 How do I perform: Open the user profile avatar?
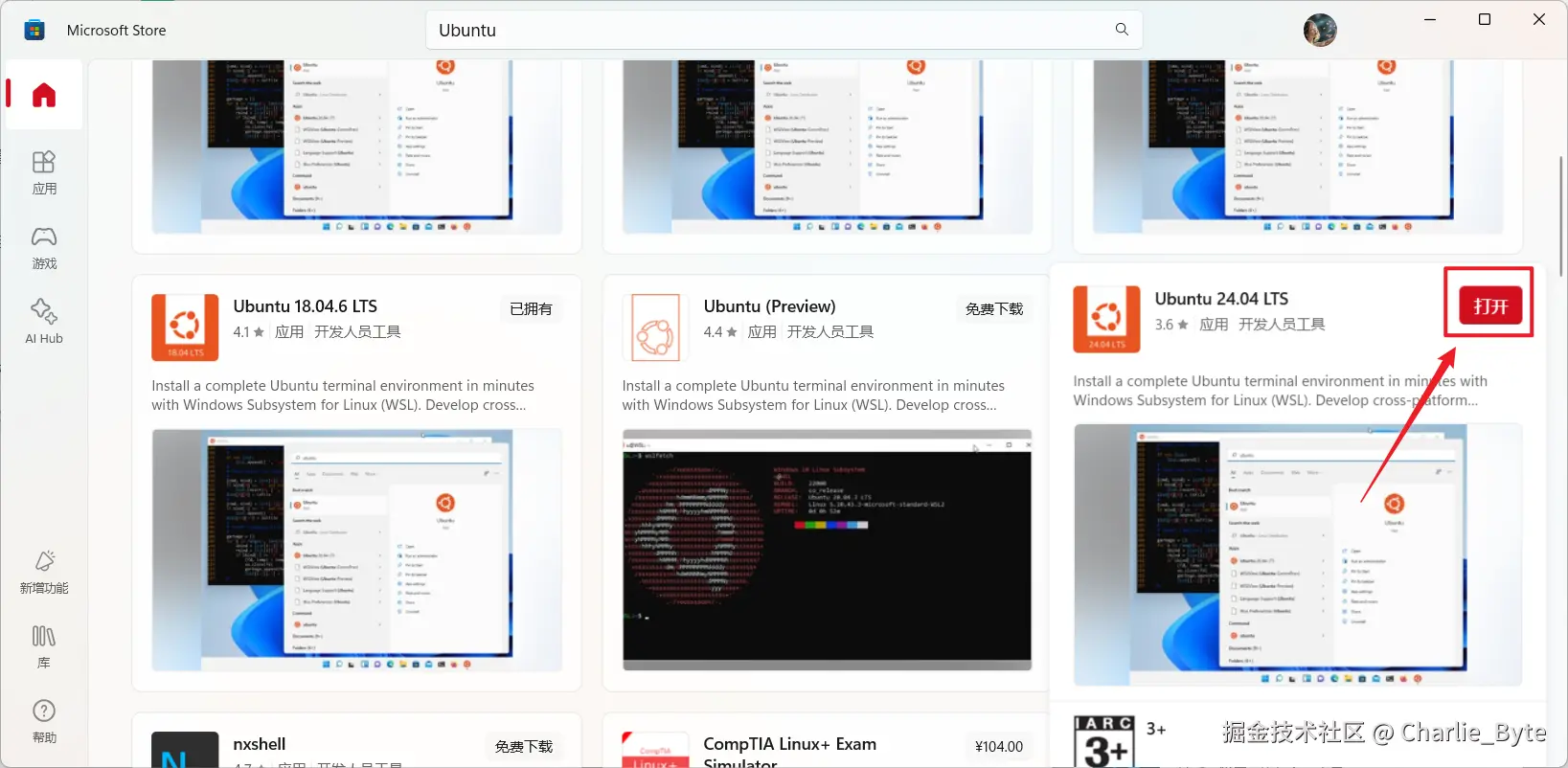(x=1320, y=30)
